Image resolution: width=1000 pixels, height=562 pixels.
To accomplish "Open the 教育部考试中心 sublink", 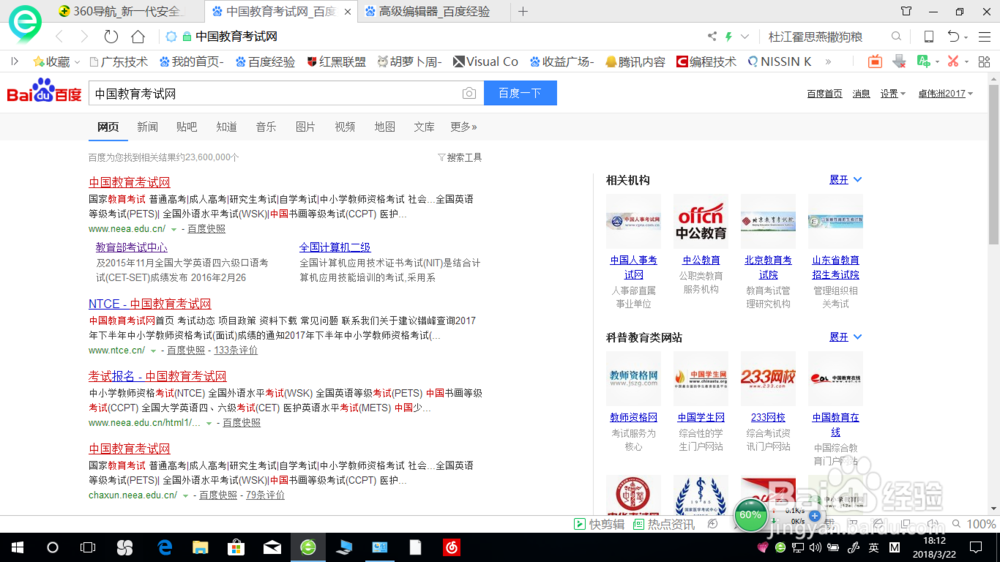I will pos(131,248).
